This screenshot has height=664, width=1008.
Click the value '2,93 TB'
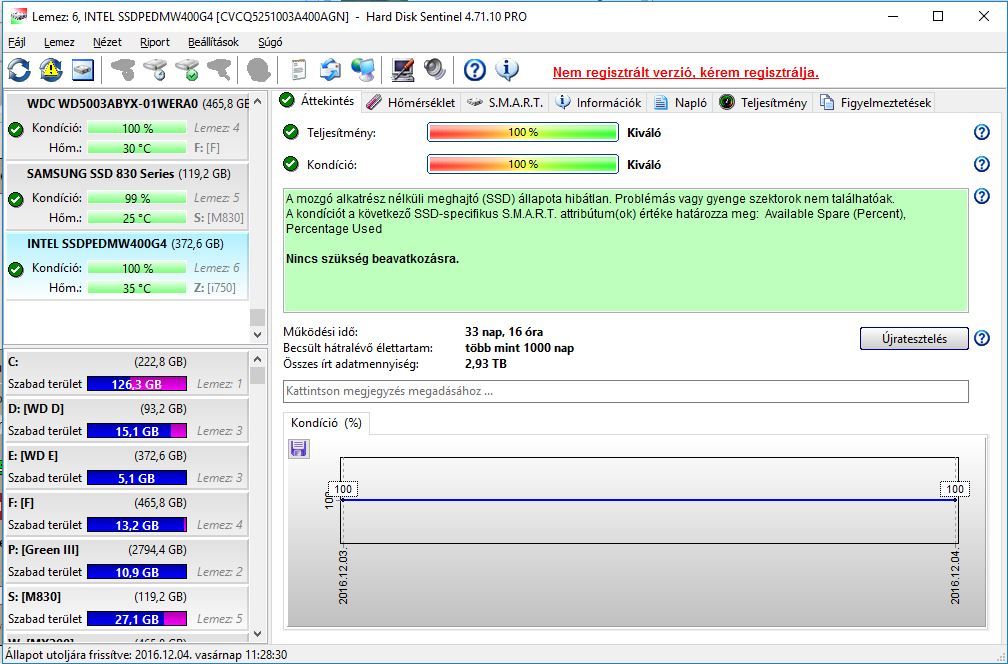[486, 364]
